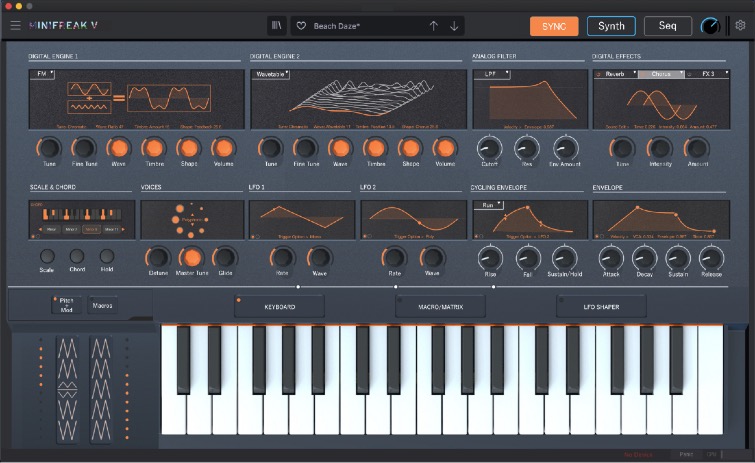Select the Minor 9 chord preset
Screen dimensions: 755x463
pos(91,230)
